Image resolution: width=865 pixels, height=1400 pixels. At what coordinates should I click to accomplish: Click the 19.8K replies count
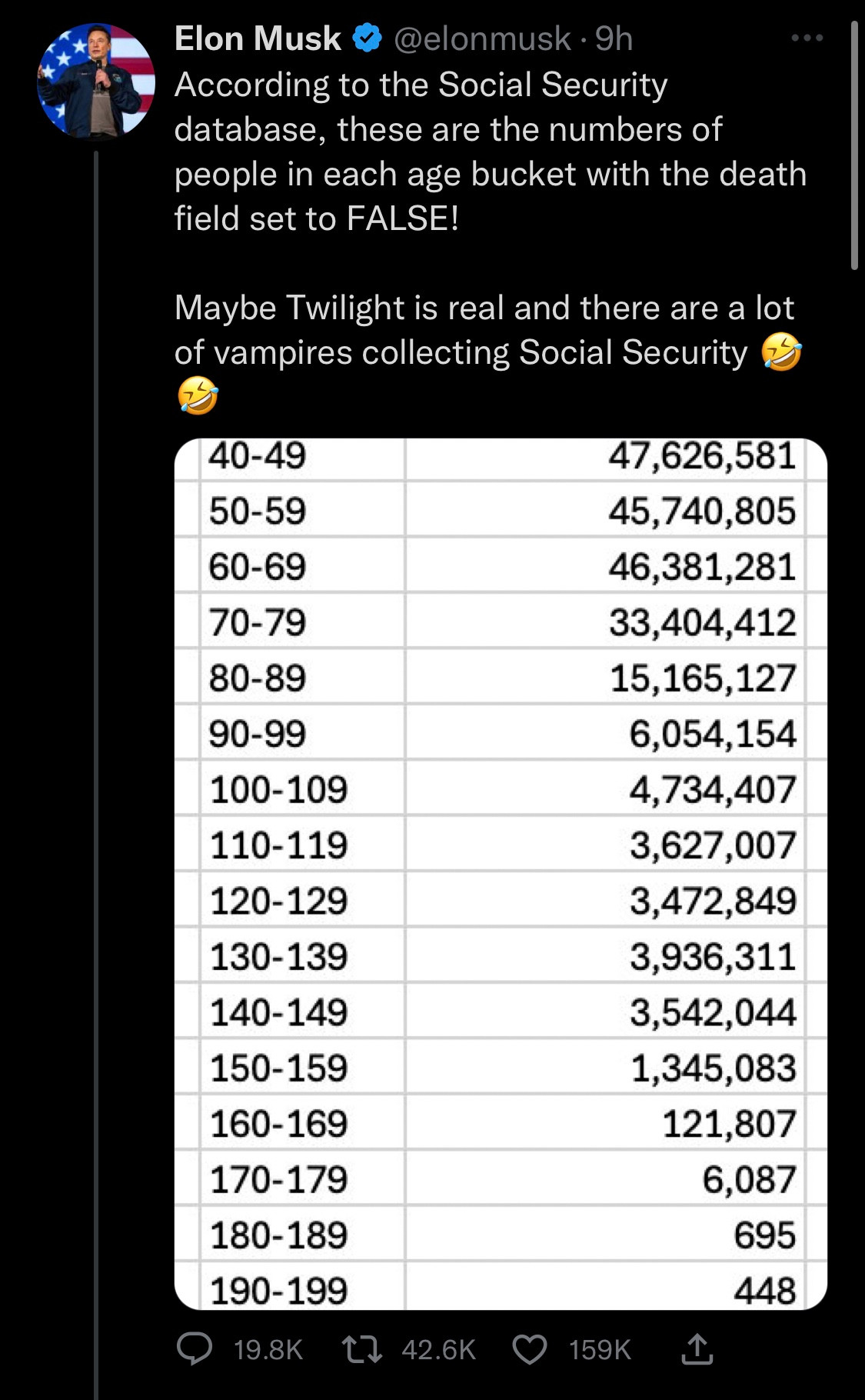(x=268, y=1350)
